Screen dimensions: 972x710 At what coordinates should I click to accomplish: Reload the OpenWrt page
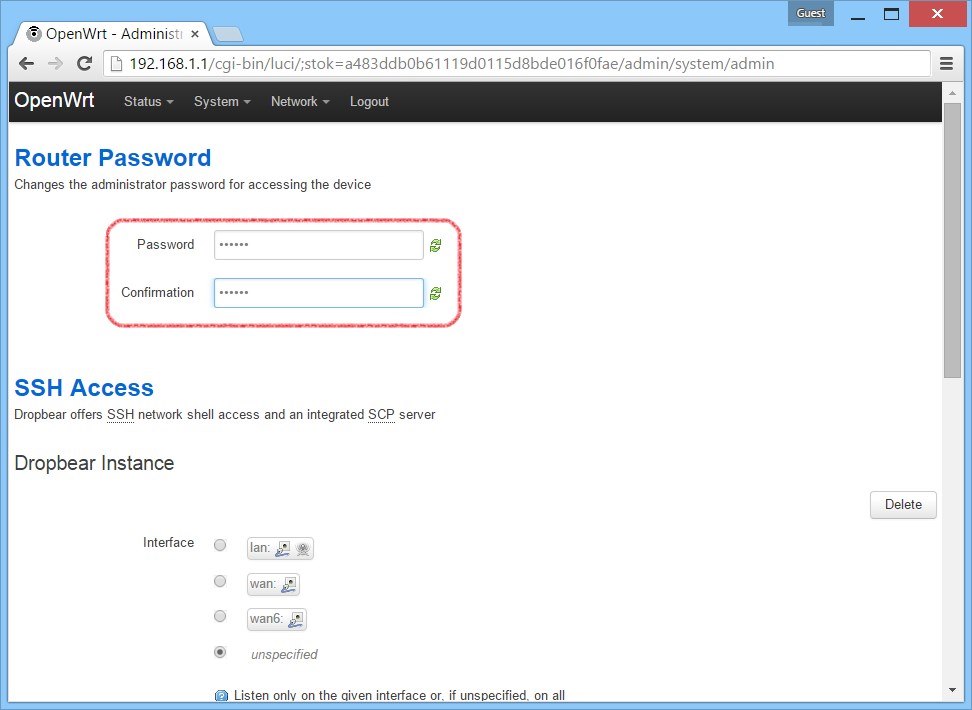[84, 63]
